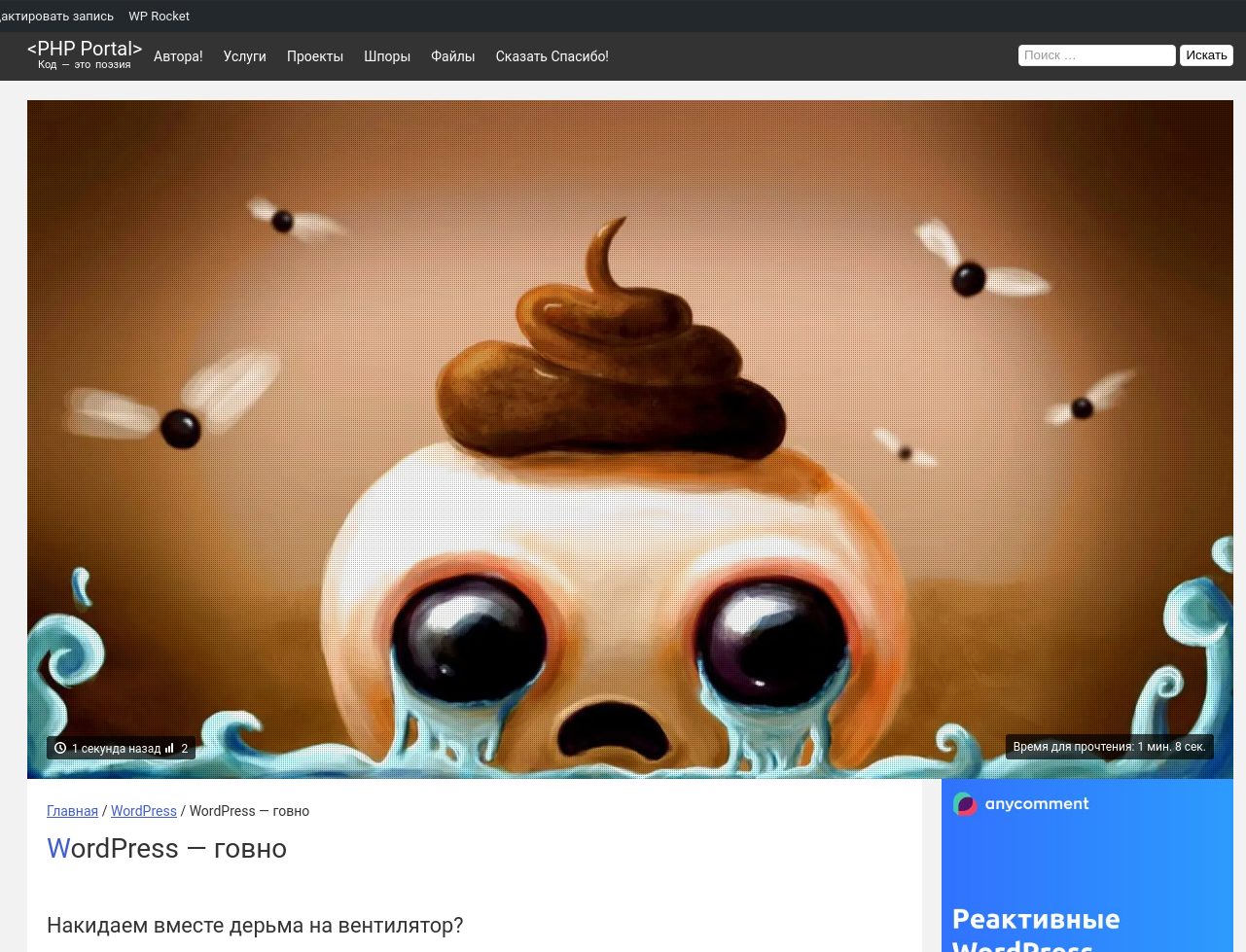Click the Искать search button
Image resolution: width=1246 pixels, height=952 pixels.
click(1206, 55)
